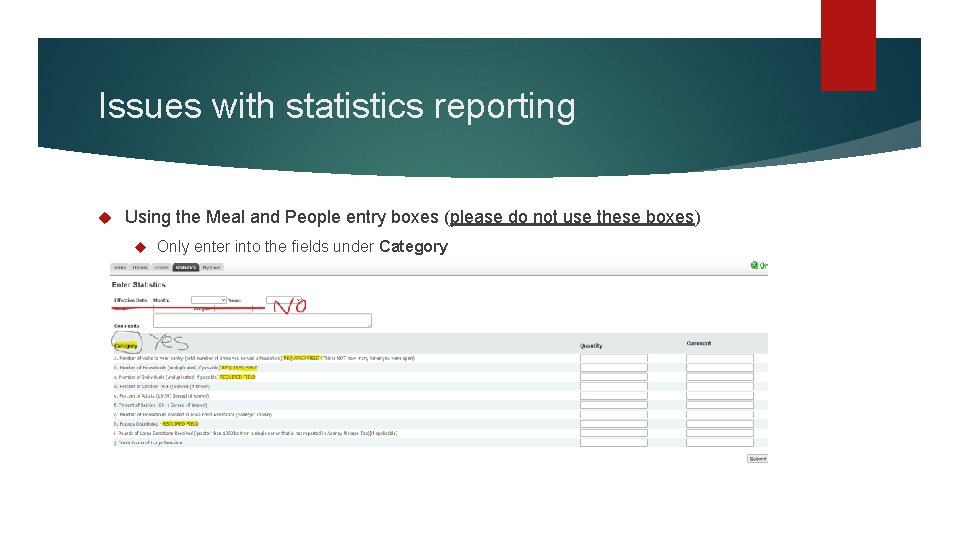Click Quantity field for Number of Individuals
The height and width of the screenshot is (540, 960).
click(613, 377)
